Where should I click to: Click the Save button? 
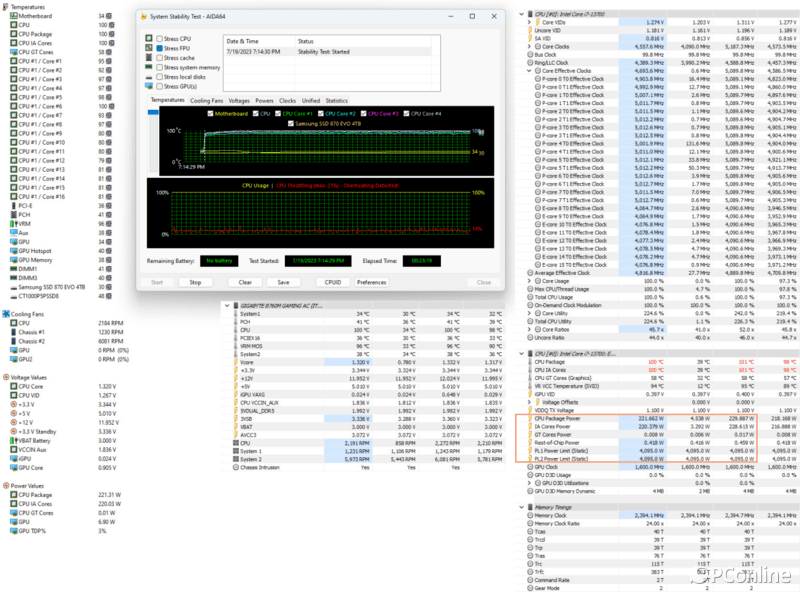pyautogui.click(x=283, y=282)
